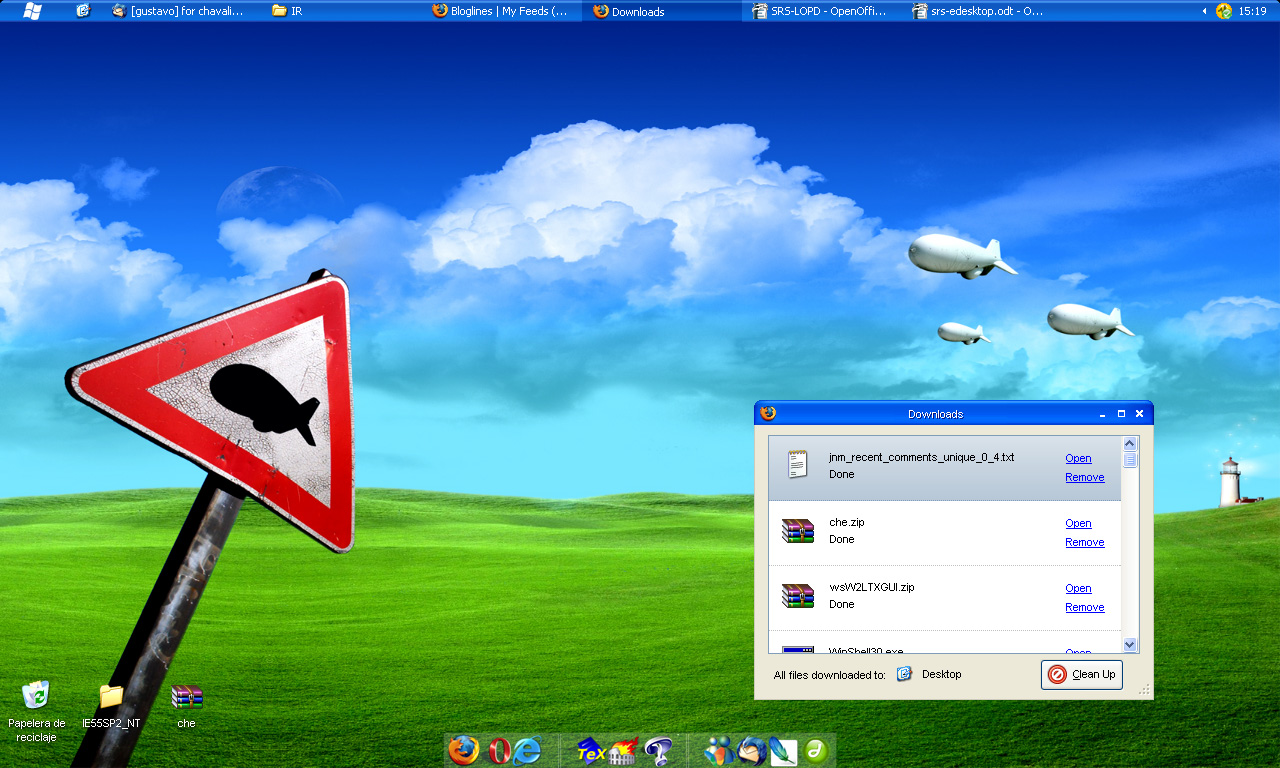Screen dimensions: 1280x768
Task: Launch MSN Messenger from the dock
Action: (719, 750)
